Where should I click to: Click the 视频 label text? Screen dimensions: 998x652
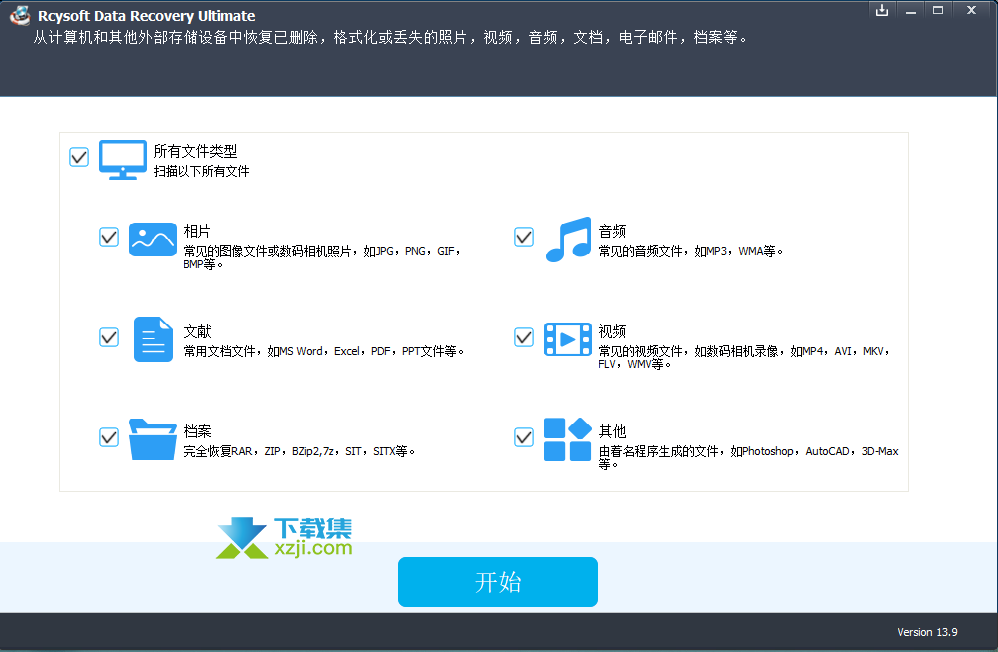[612, 331]
